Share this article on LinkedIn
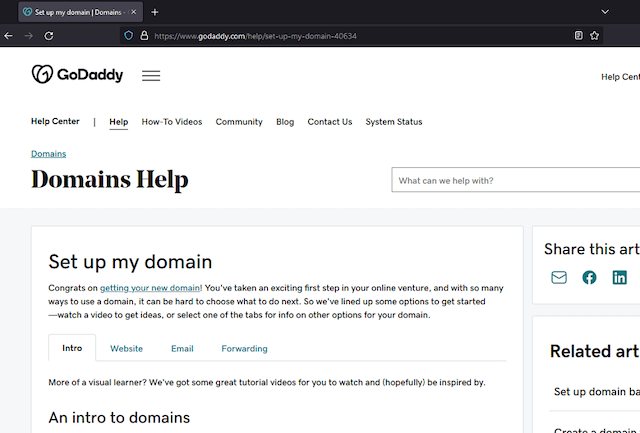Image resolution: width=640 pixels, height=433 pixels. coord(619,278)
